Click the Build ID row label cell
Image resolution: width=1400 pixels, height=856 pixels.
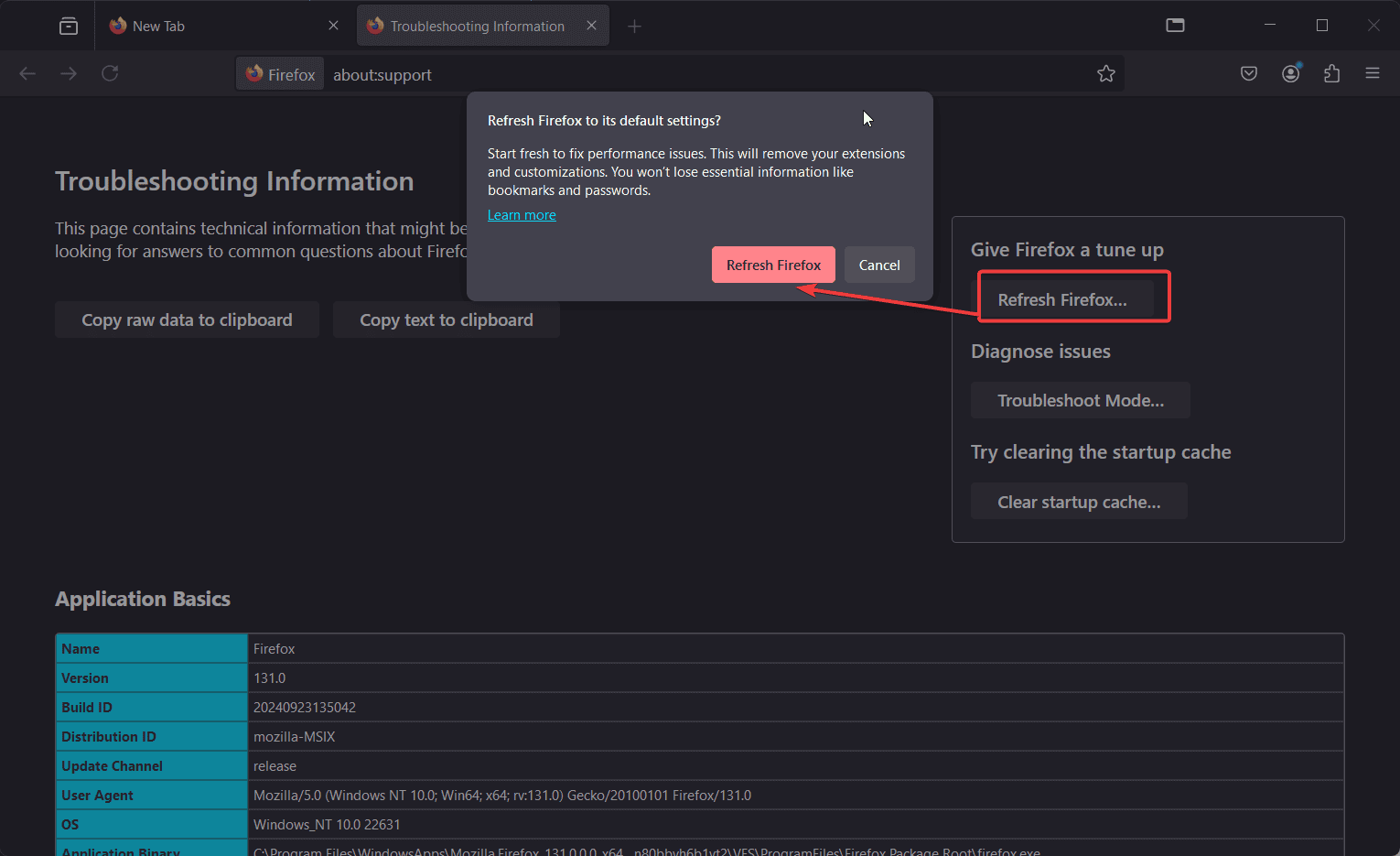(152, 708)
